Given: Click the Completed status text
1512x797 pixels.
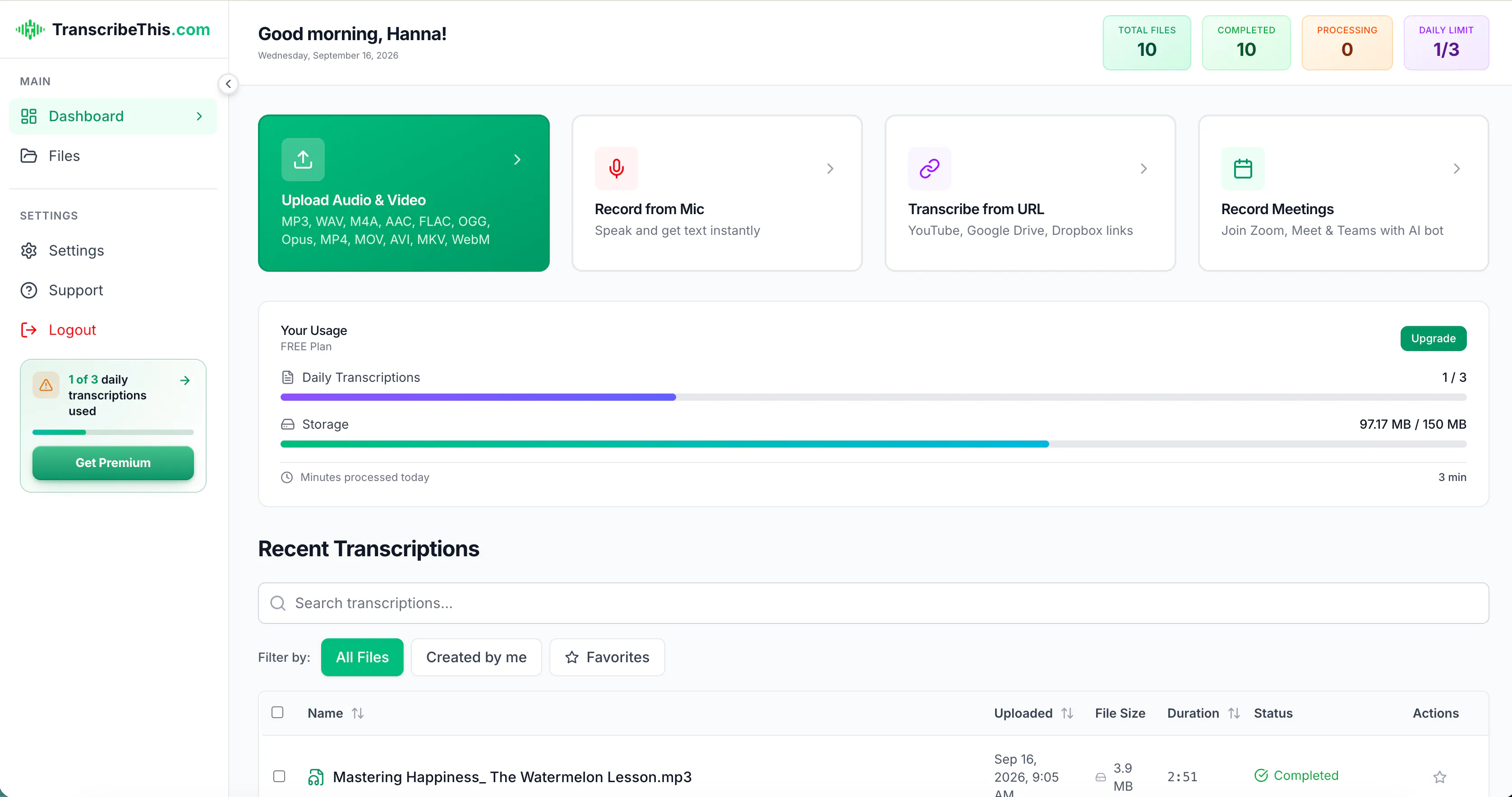Looking at the screenshot, I should click(1306, 775).
